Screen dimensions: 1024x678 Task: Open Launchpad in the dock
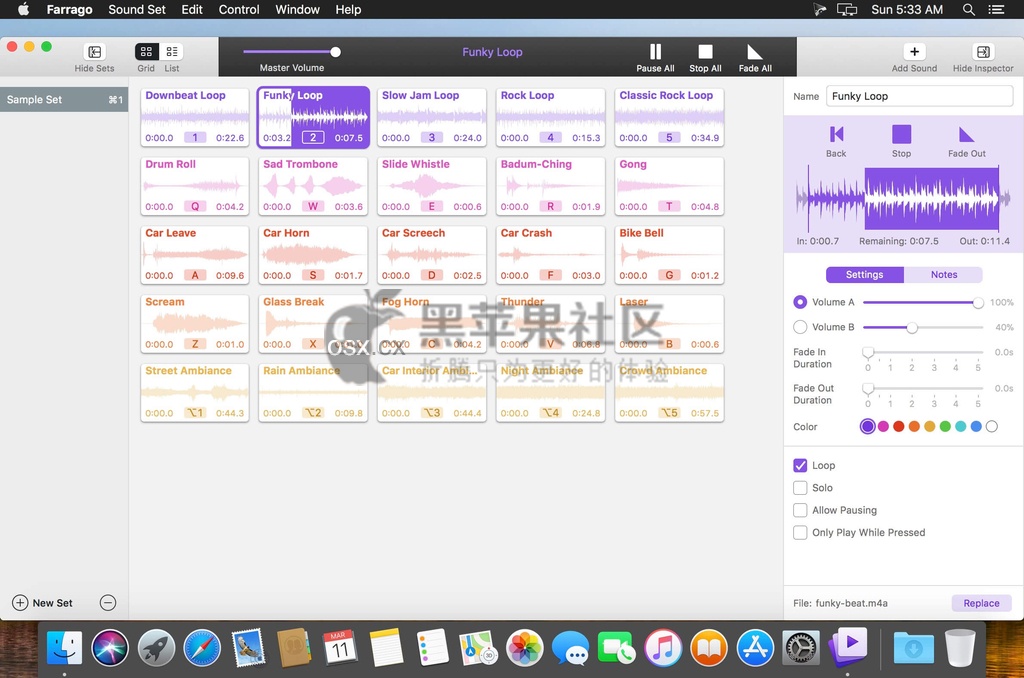point(156,647)
